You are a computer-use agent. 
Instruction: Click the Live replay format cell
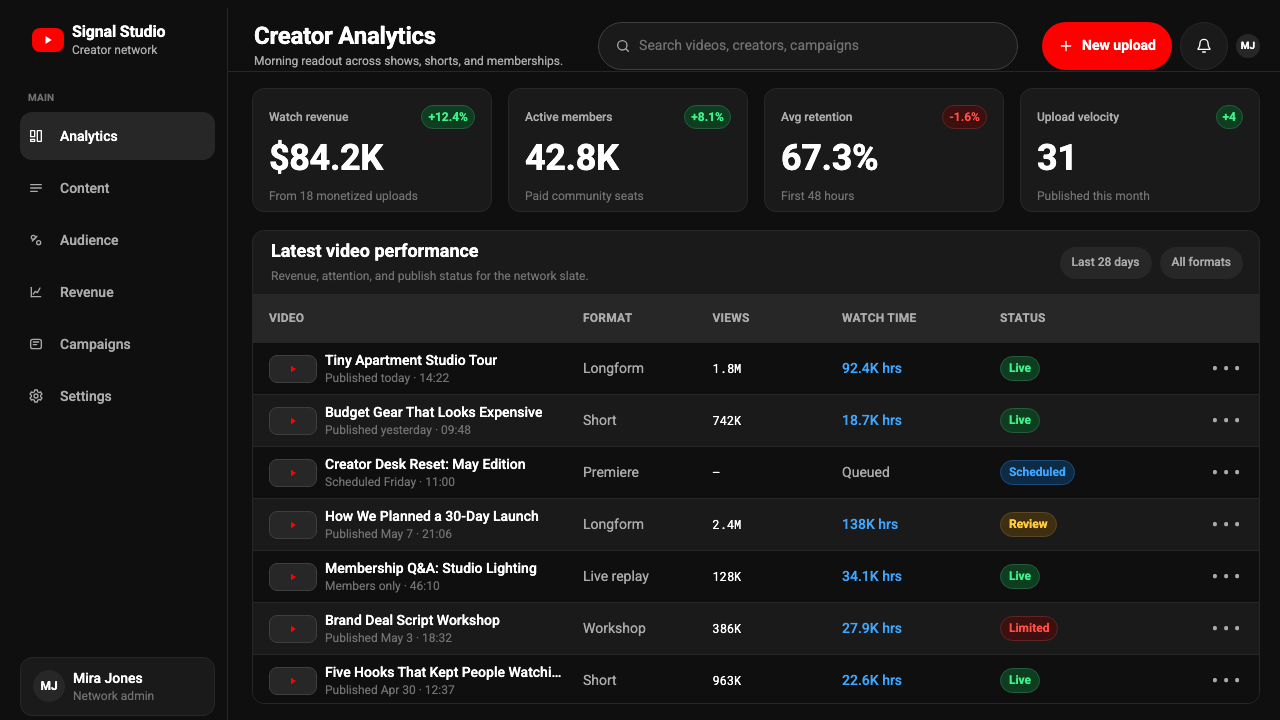pyautogui.click(x=616, y=576)
